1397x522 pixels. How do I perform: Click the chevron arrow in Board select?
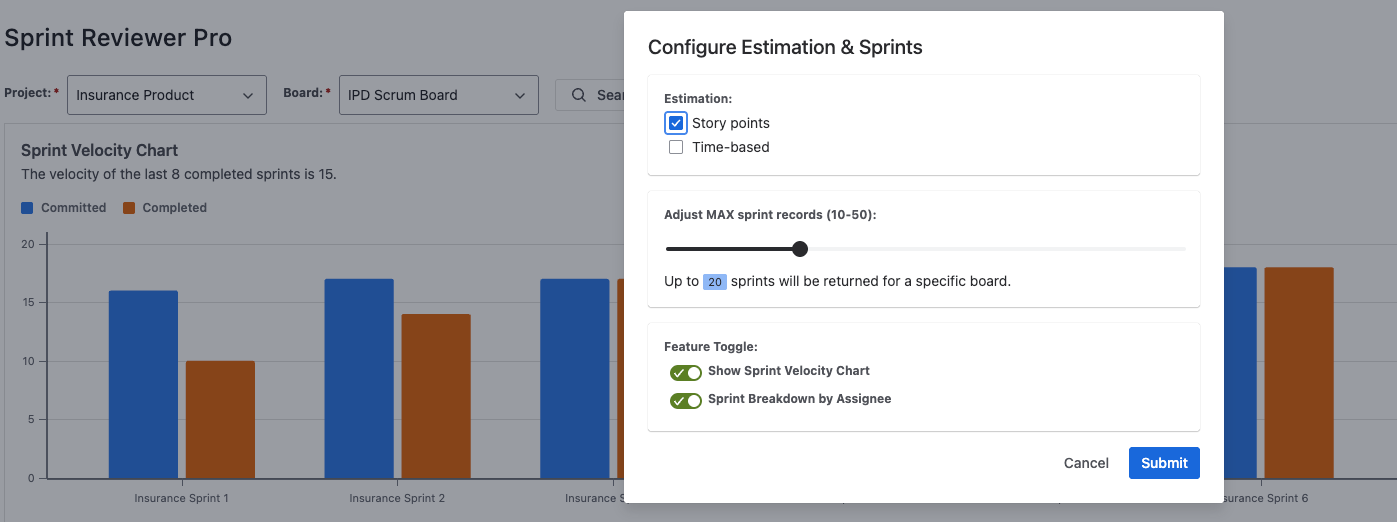coord(520,95)
